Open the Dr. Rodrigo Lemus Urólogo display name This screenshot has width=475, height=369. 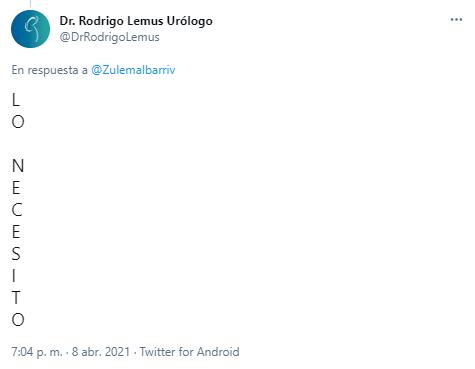tap(136, 21)
